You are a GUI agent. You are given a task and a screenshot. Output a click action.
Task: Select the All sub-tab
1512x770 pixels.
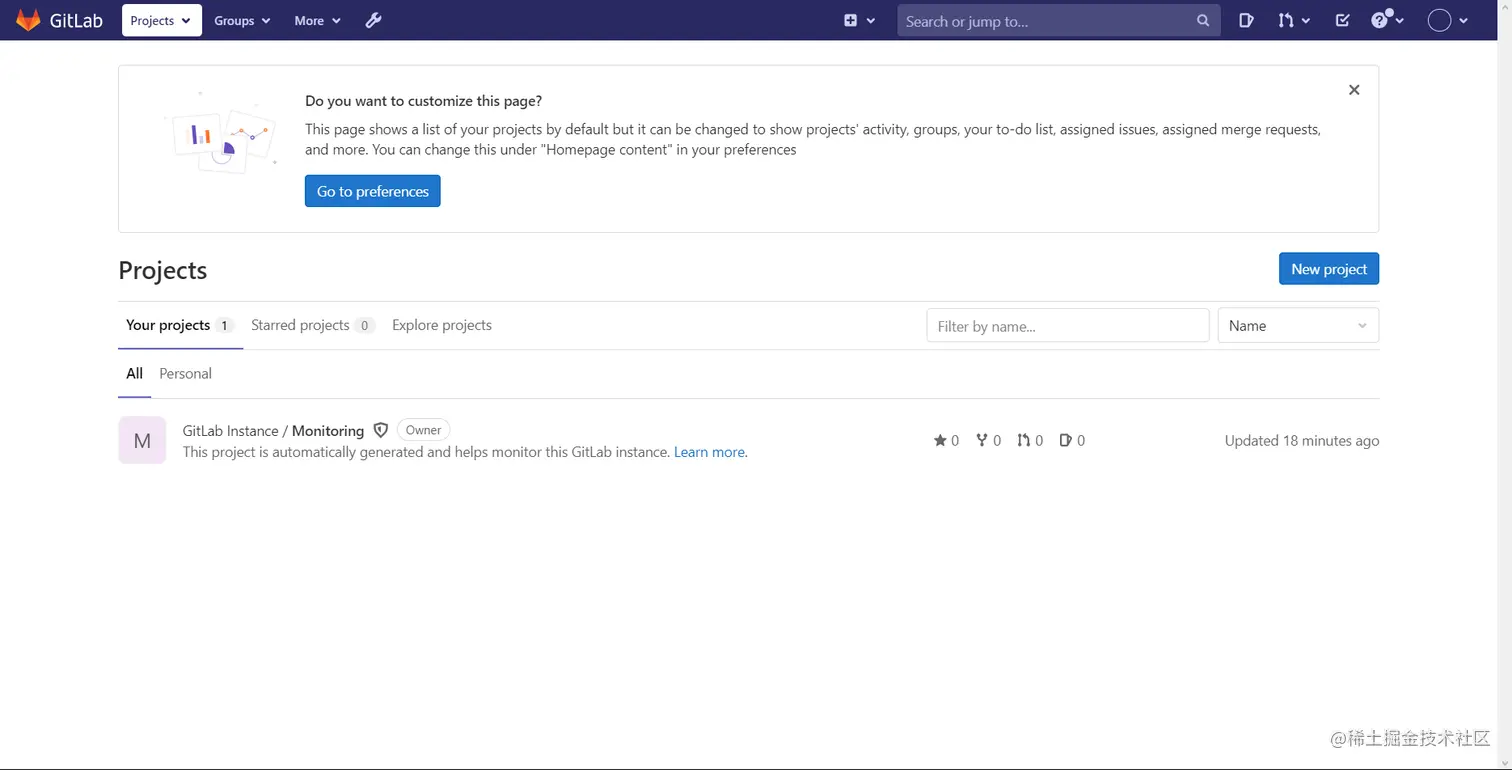click(x=134, y=373)
